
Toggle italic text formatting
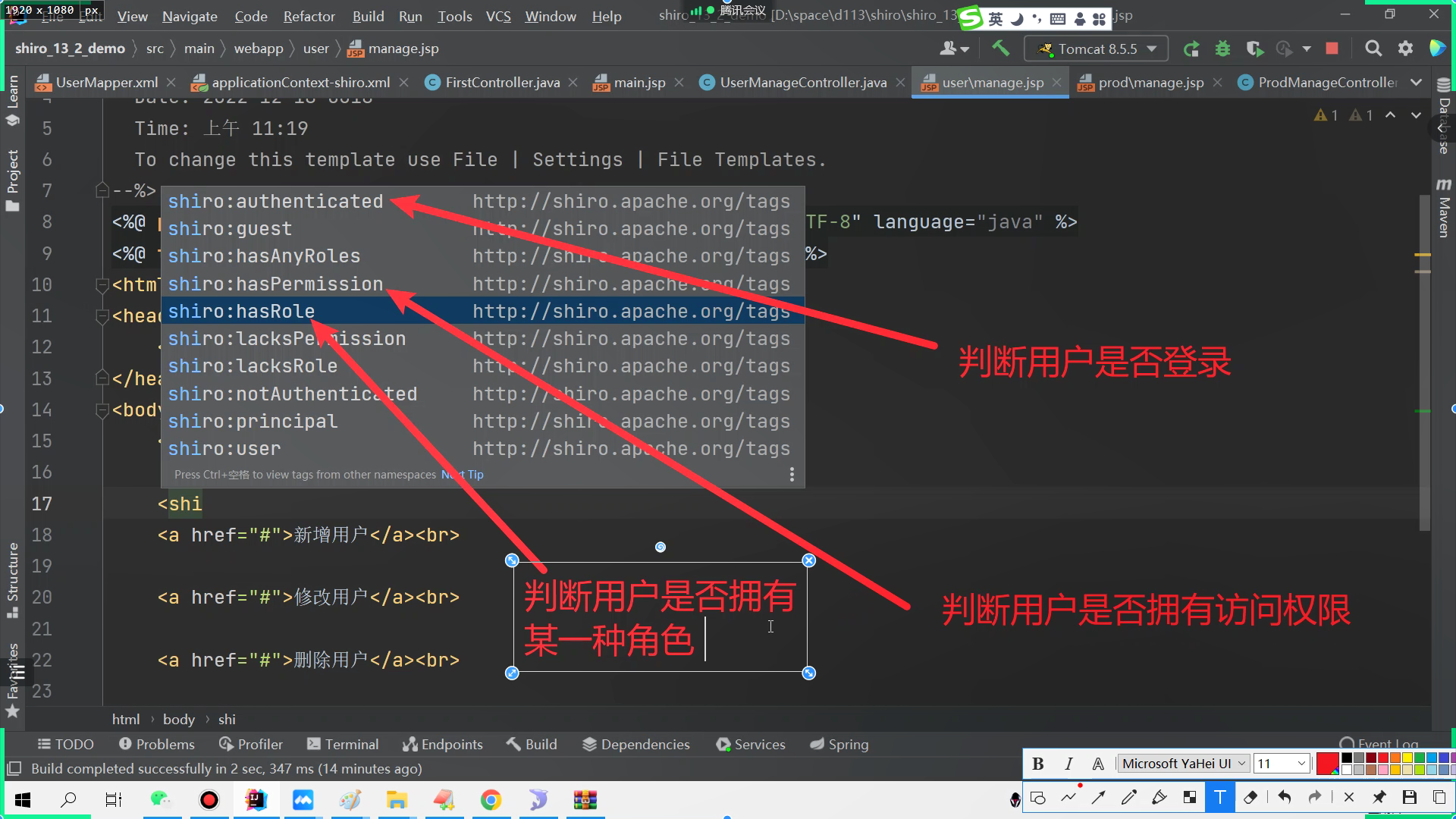click(1068, 764)
